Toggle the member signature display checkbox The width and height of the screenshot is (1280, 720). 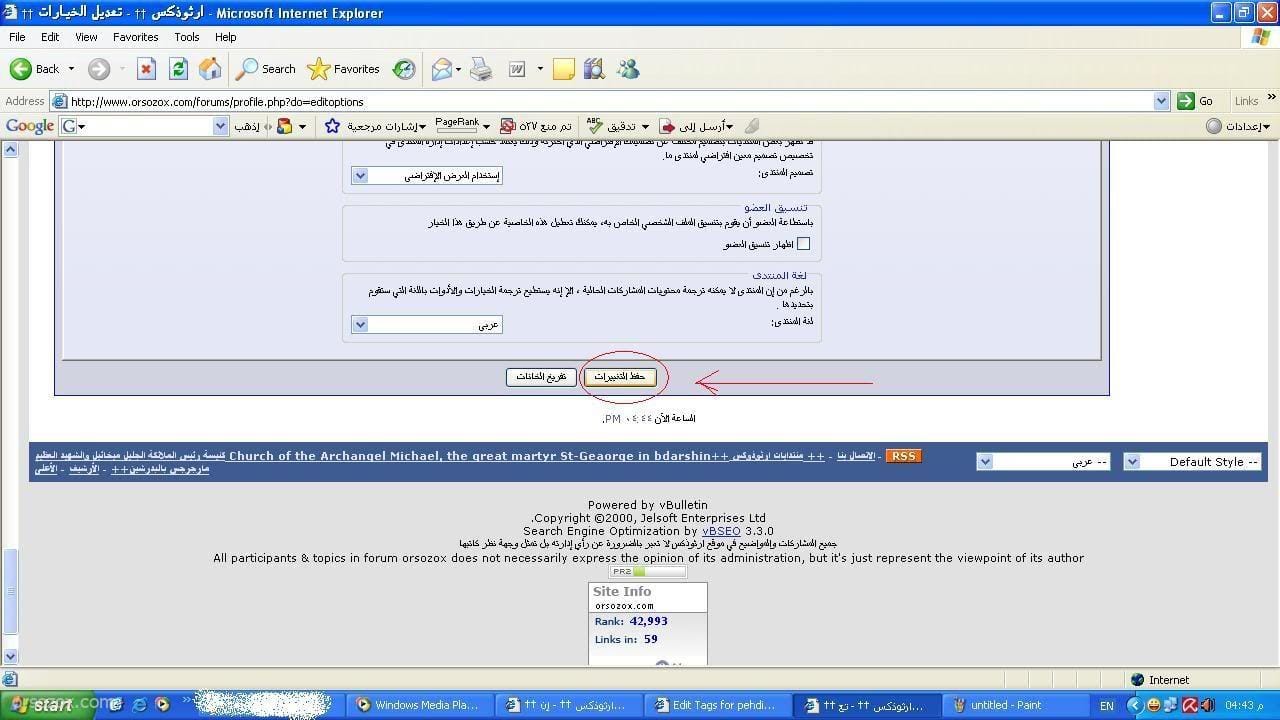point(803,244)
